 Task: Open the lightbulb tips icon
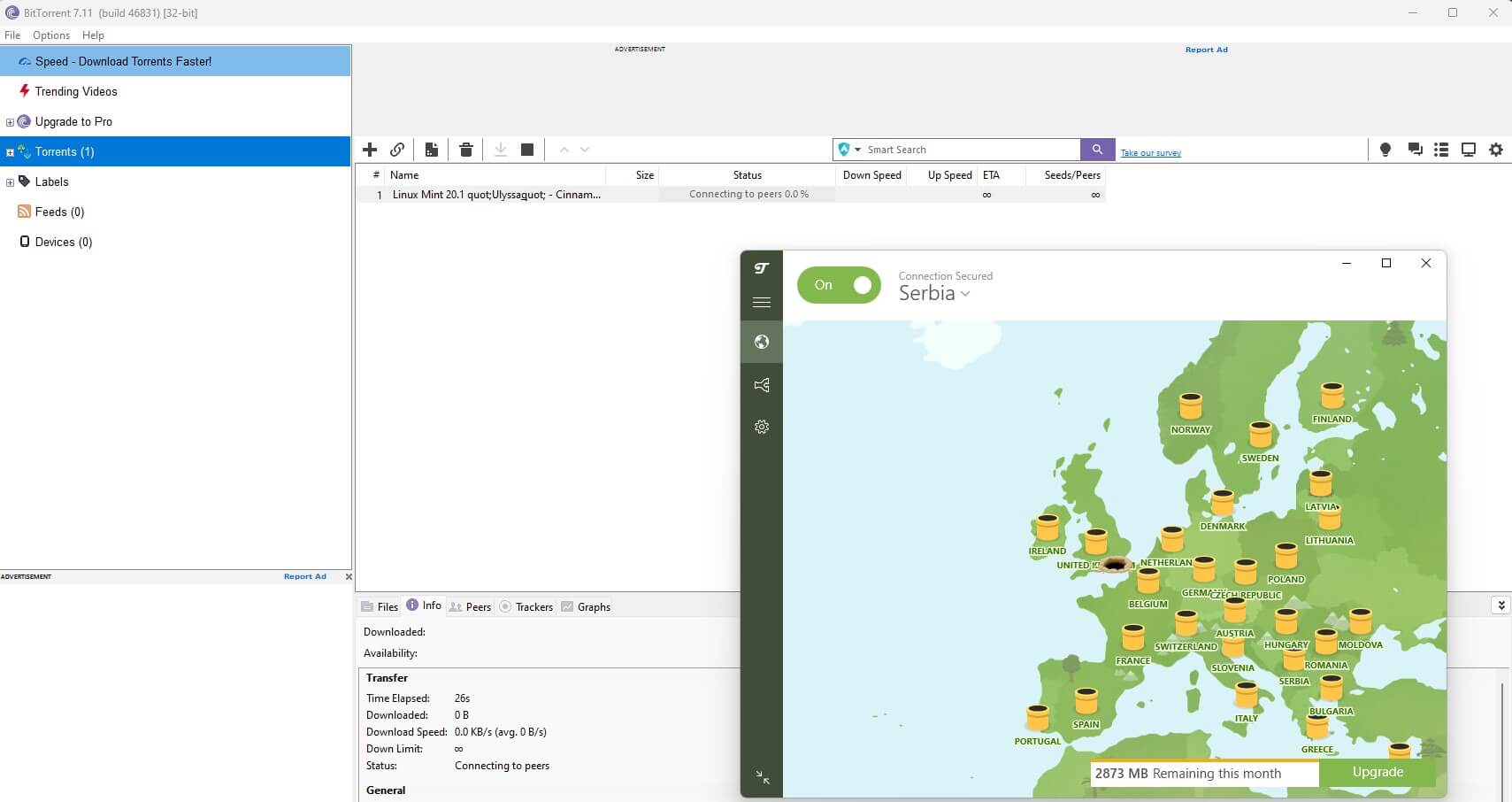1385,150
